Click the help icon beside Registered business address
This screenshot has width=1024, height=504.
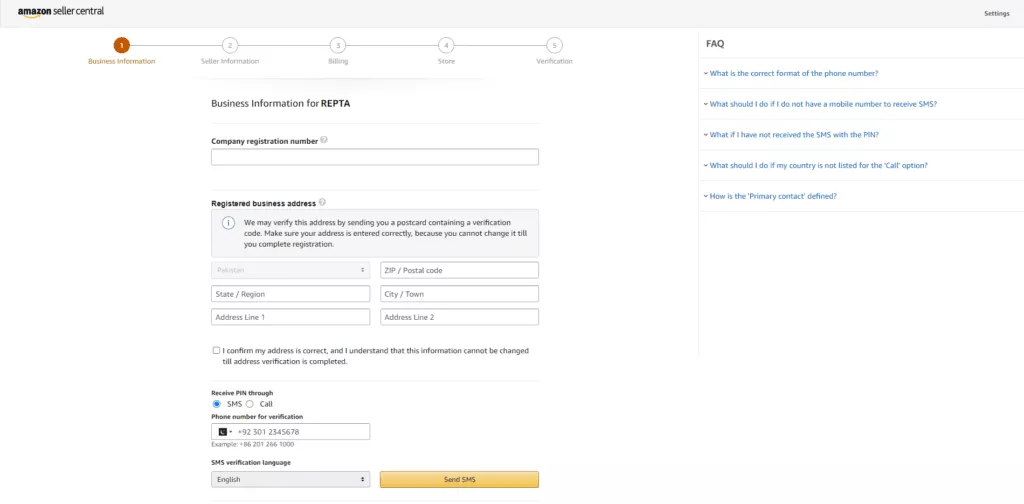(322, 203)
